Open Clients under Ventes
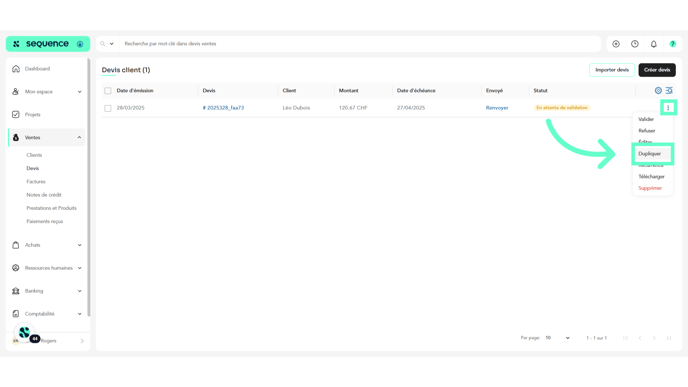688x387 pixels. (34, 155)
